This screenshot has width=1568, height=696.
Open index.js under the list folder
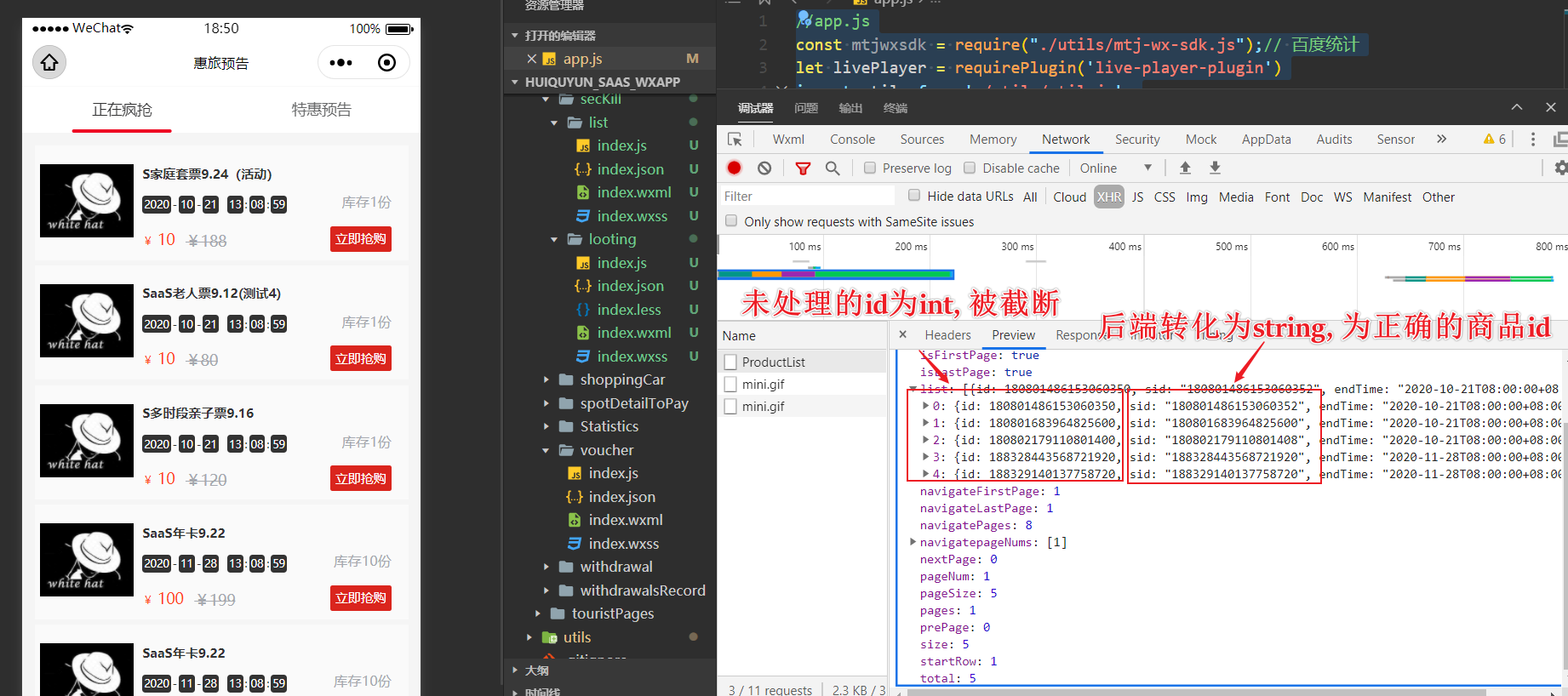[621, 145]
